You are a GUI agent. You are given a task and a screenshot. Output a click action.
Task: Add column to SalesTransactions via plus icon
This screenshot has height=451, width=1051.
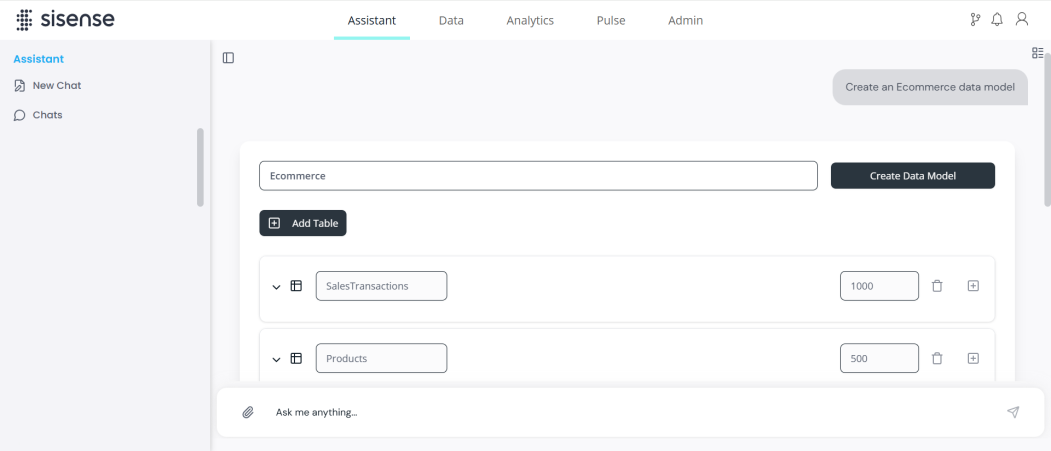[973, 286]
